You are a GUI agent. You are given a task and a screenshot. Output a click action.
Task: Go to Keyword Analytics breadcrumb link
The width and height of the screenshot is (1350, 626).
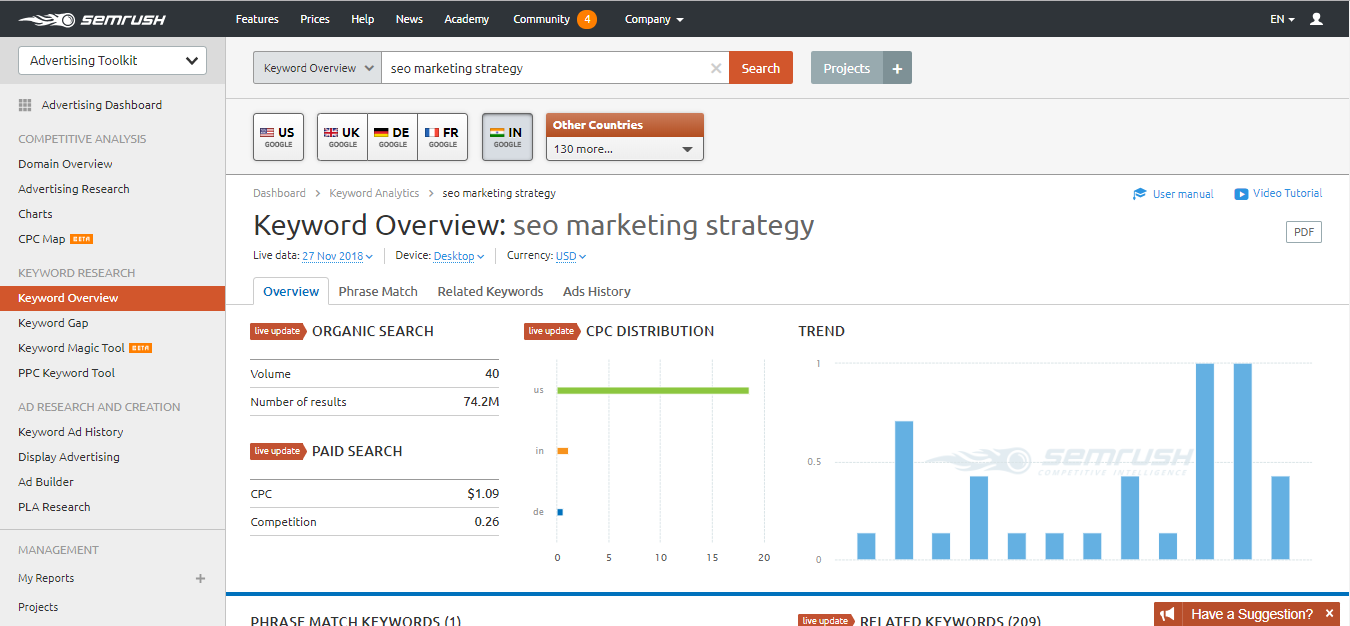click(374, 193)
